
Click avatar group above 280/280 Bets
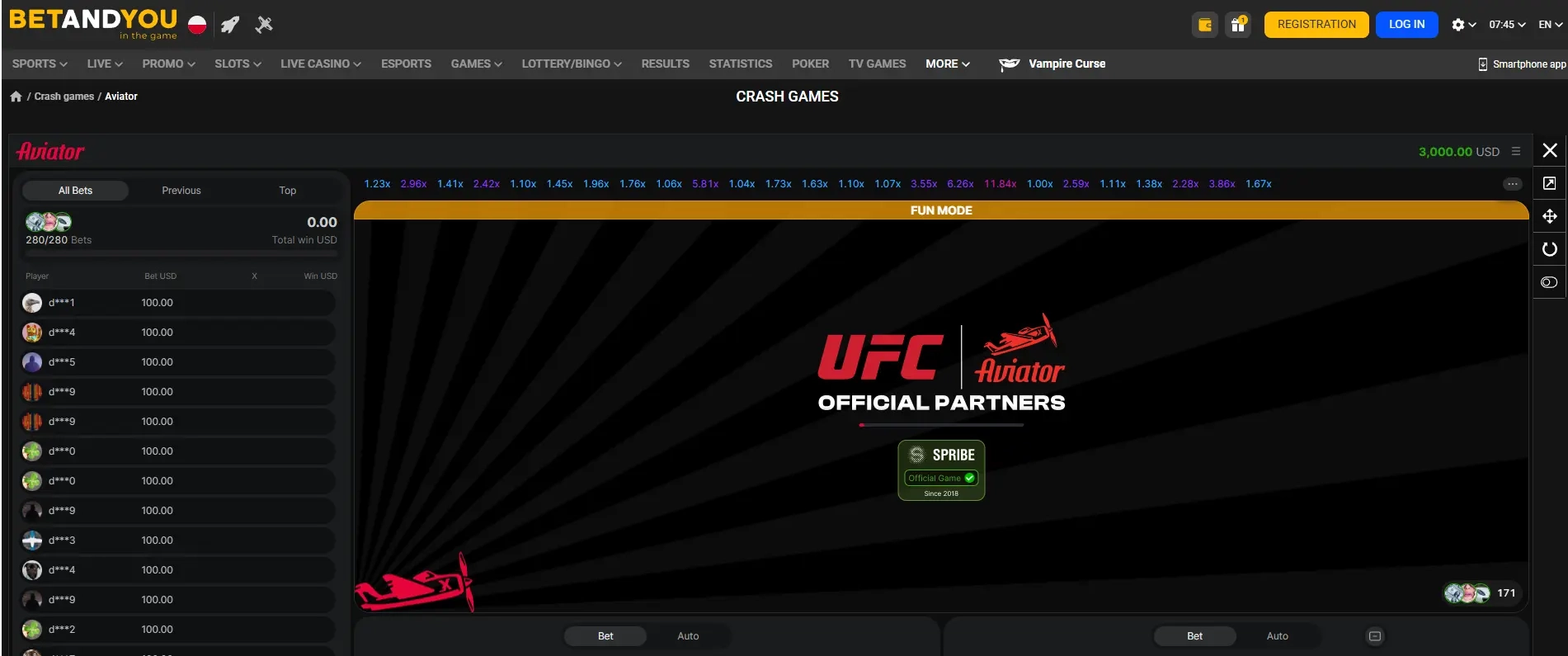coord(49,221)
